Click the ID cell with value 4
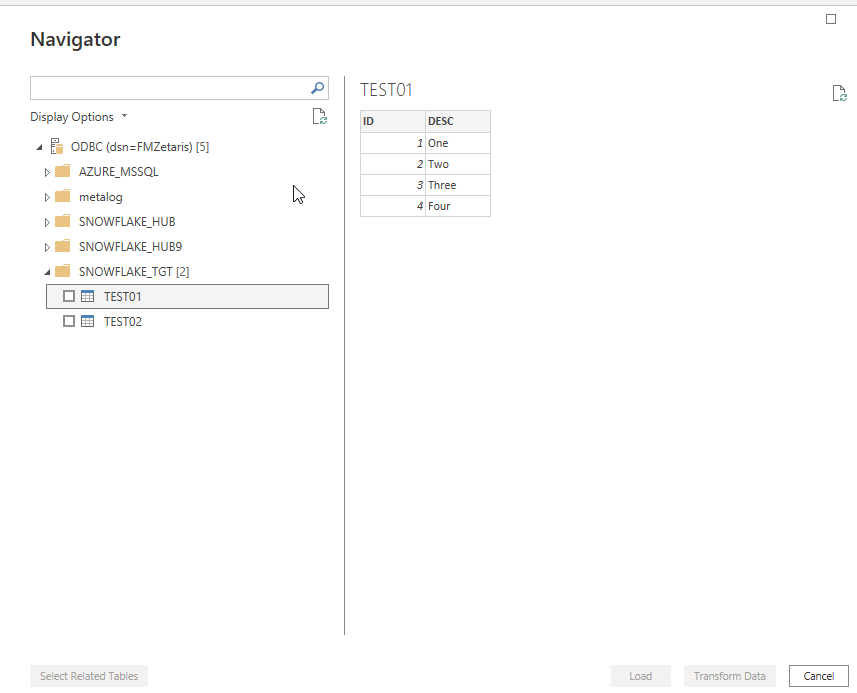The width and height of the screenshot is (857, 693). (x=393, y=206)
